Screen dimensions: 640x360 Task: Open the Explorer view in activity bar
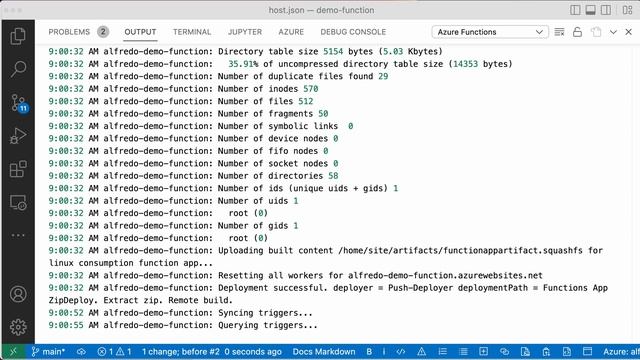pyautogui.click(x=18, y=36)
